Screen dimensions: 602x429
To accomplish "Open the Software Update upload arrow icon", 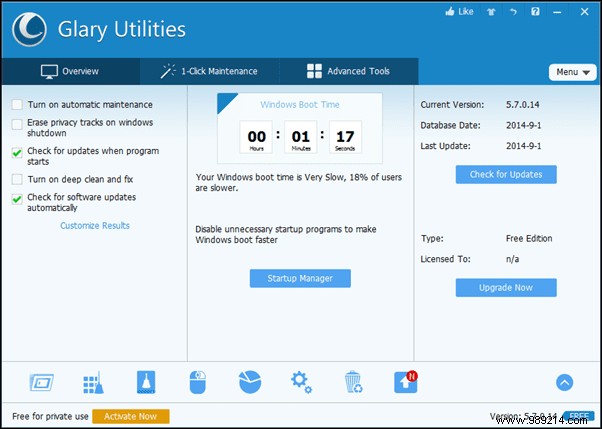I will point(405,383).
